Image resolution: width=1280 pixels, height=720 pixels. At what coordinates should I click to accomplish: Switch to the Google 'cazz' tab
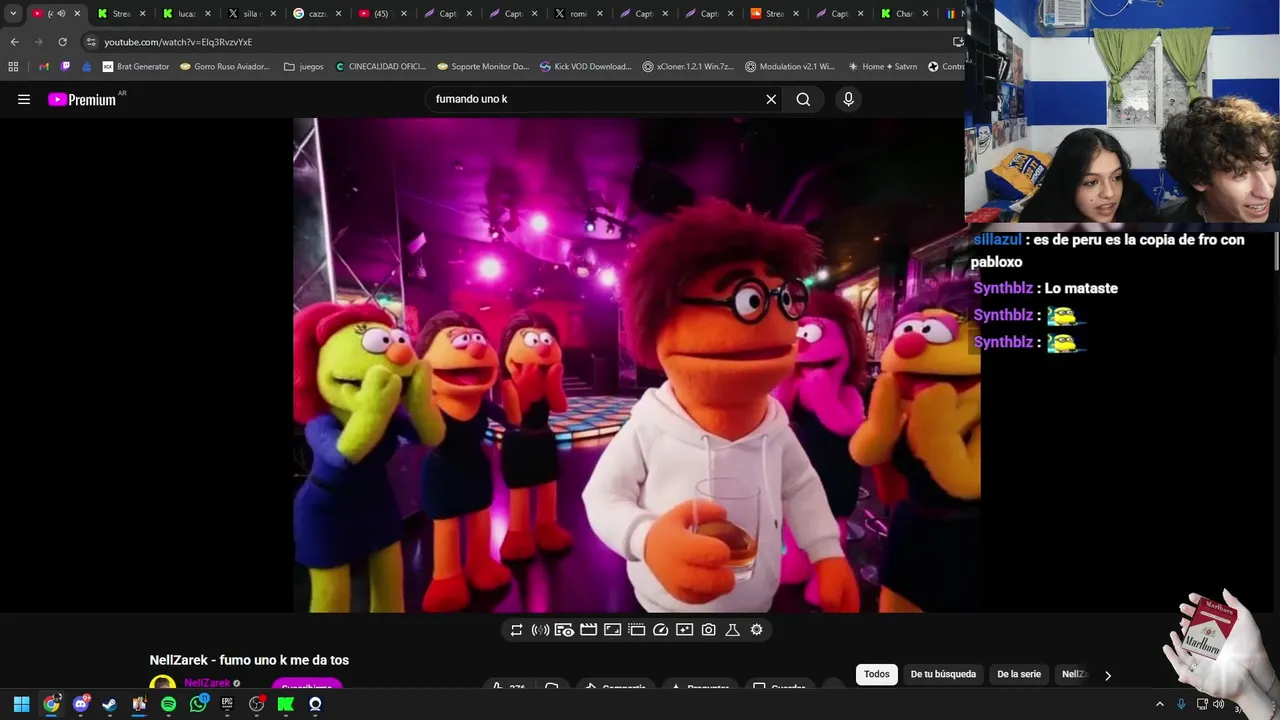coord(318,14)
